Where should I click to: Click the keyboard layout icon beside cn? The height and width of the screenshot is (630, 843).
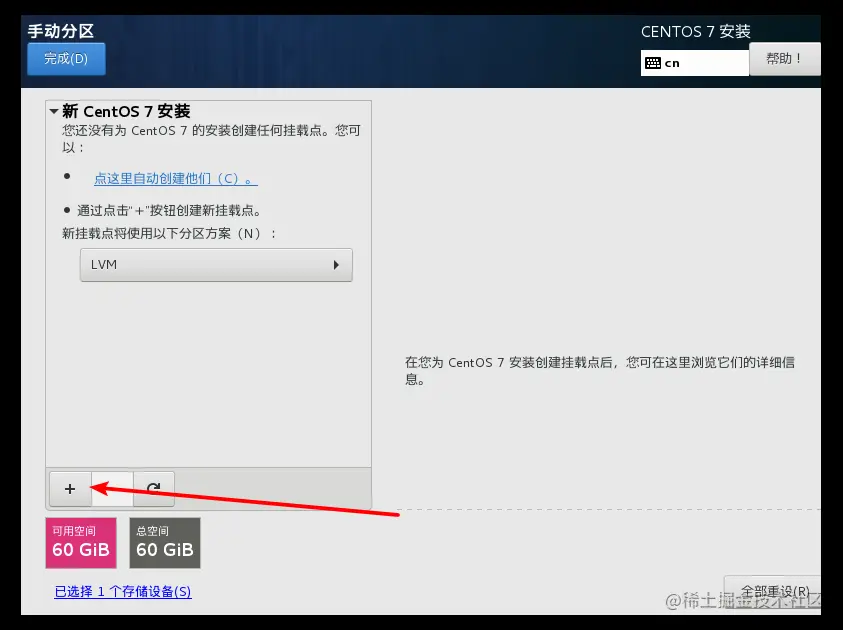(653, 63)
